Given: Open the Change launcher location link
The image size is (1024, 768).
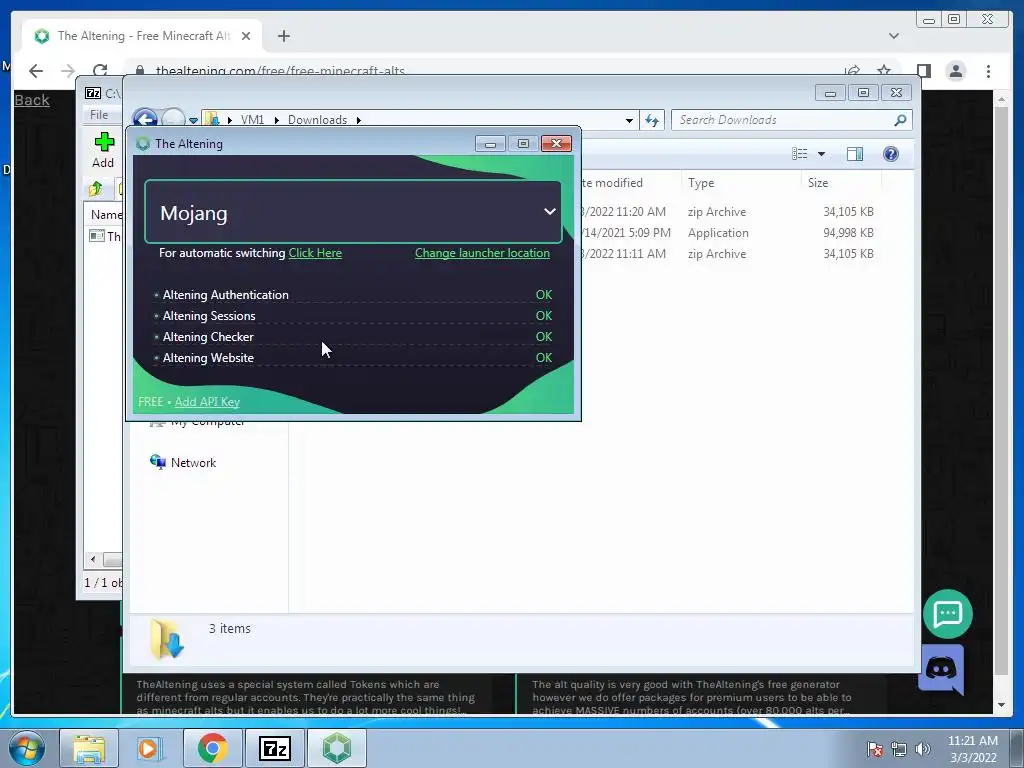Looking at the screenshot, I should (x=482, y=253).
